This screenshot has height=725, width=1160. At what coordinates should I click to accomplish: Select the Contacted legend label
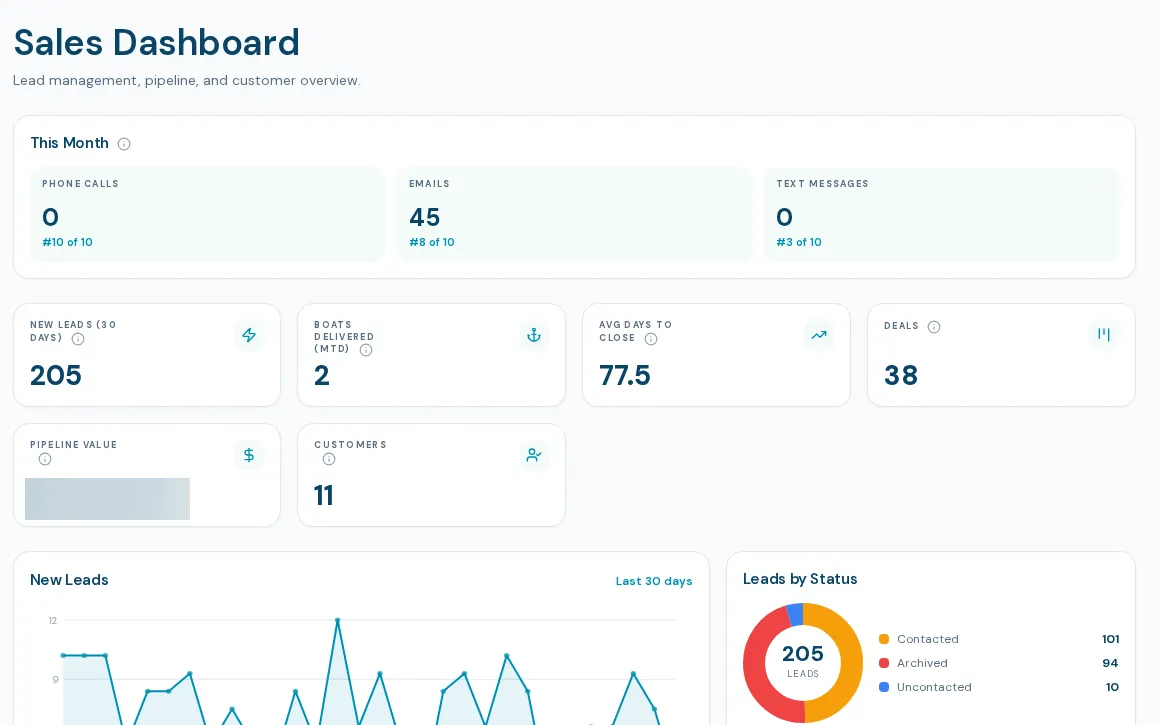928,639
